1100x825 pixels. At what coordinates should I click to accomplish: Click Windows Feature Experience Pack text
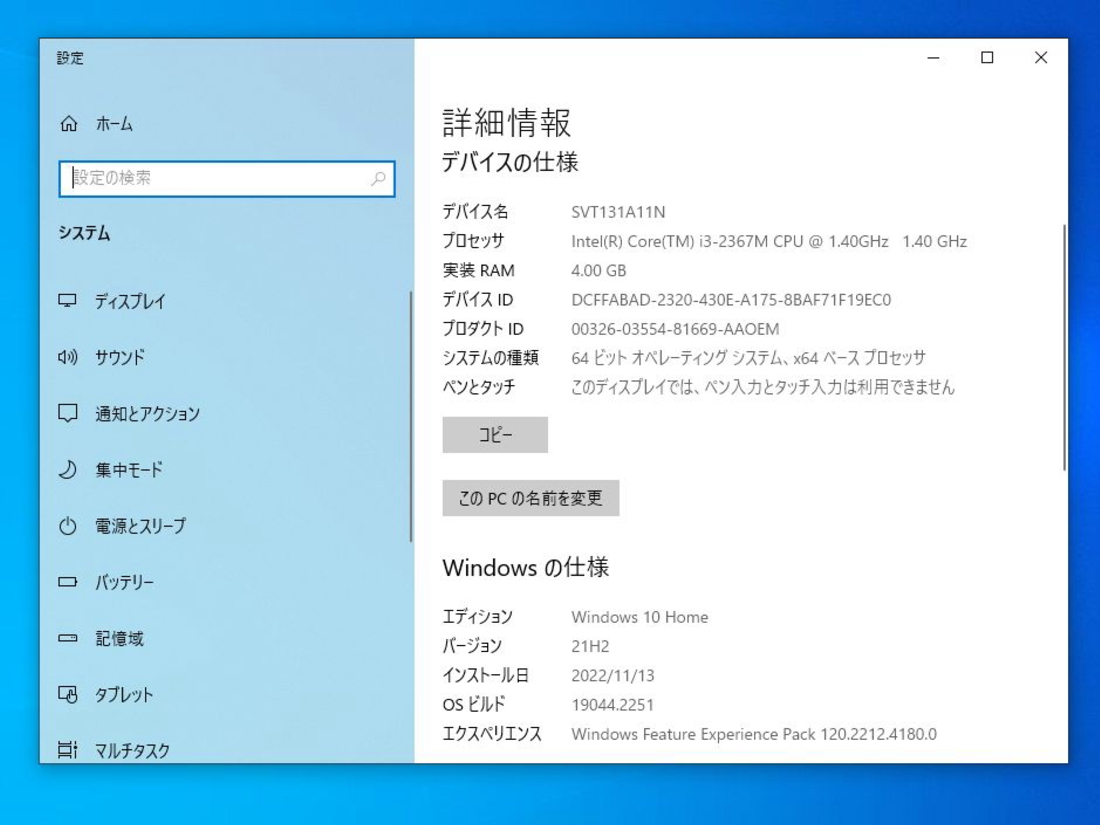[754, 735]
